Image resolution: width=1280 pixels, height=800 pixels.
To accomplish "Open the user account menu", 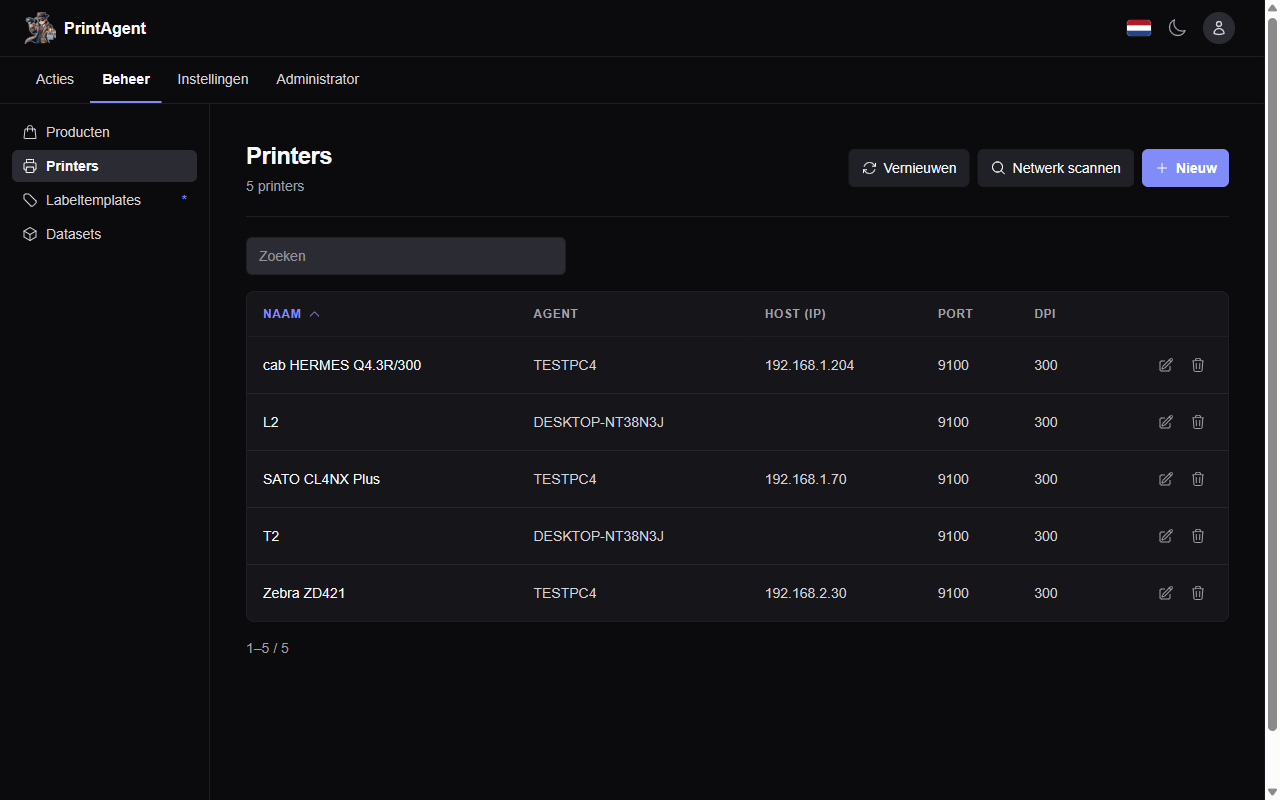I will click(1219, 28).
